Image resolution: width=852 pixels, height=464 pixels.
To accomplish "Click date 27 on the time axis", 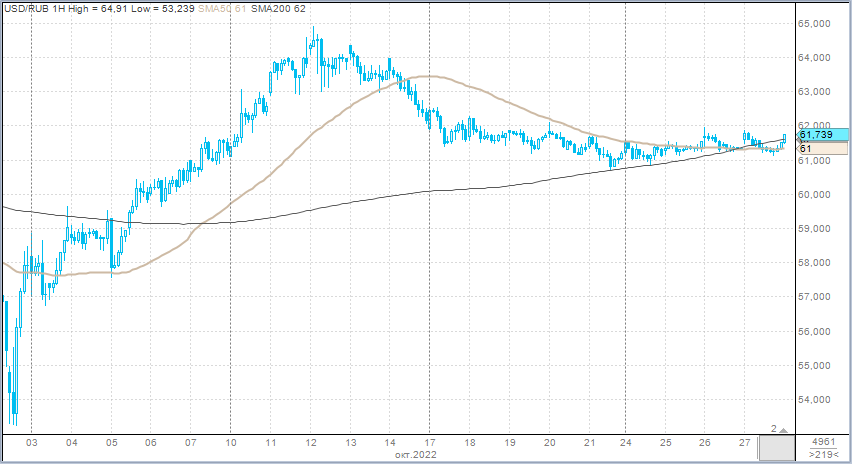I will (746, 442).
